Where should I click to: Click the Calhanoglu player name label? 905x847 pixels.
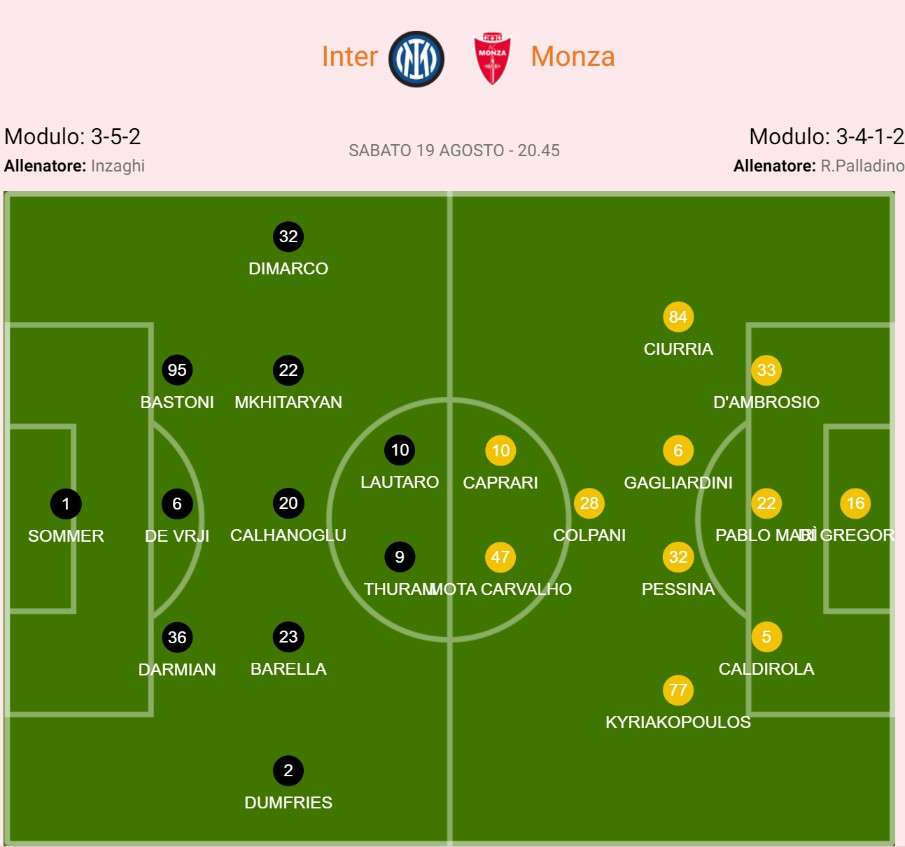click(x=288, y=535)
